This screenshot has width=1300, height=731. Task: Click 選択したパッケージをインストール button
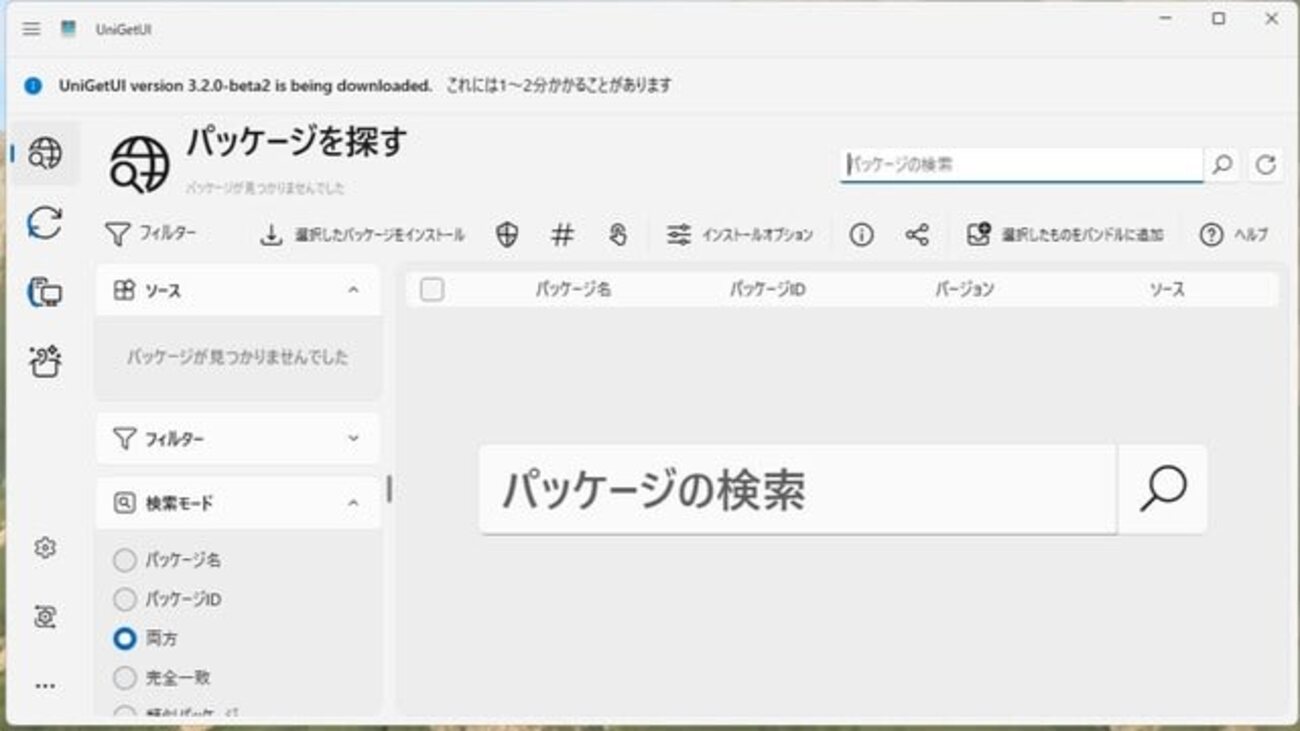(x=362, y=235)
